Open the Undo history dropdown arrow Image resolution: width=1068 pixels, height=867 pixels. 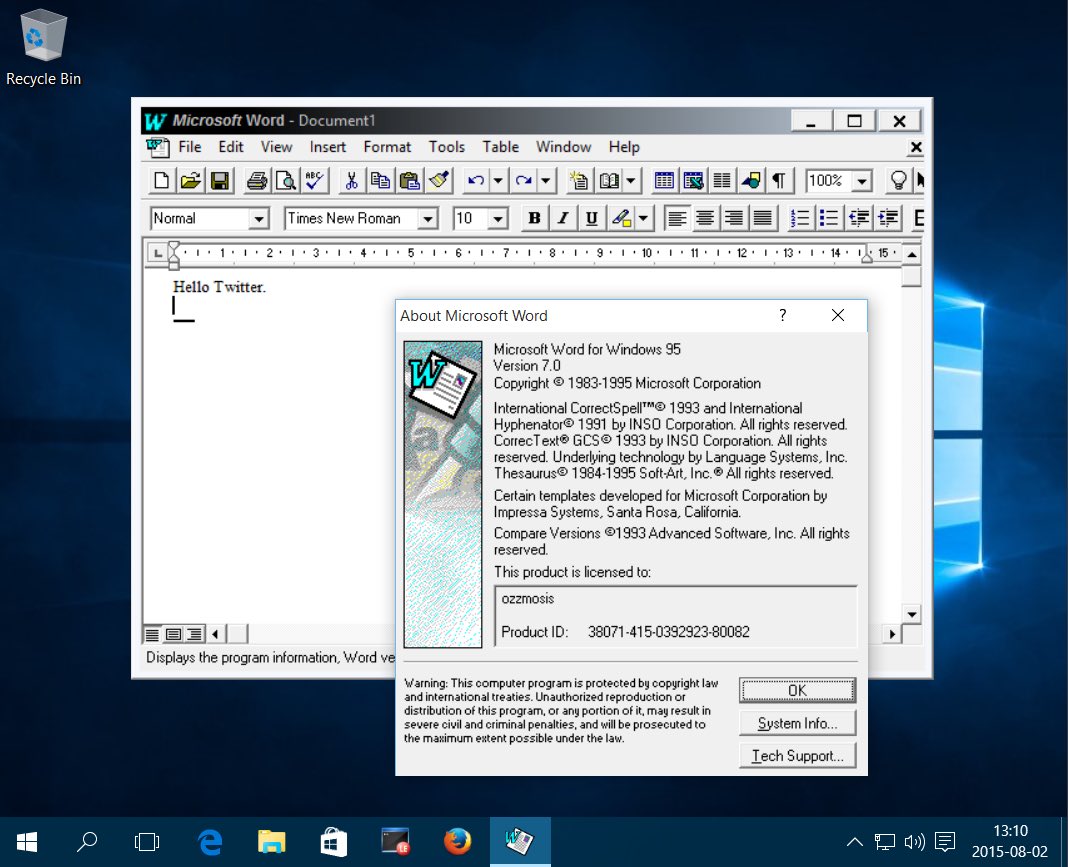[498, 180]
